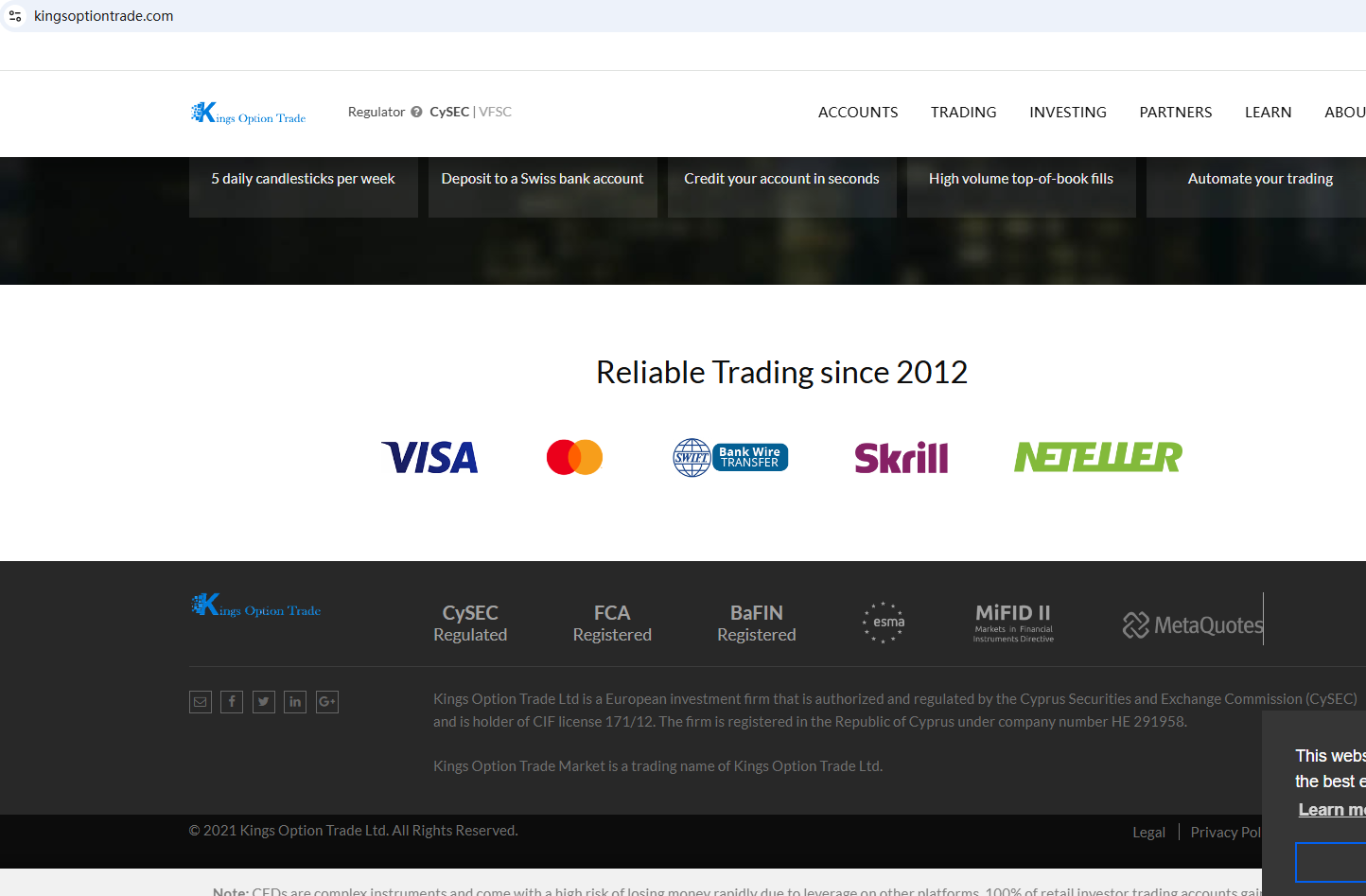Click the Neteller payment logo
Viewport: 1366px width, 896px height.
(x=1098, y=457)
